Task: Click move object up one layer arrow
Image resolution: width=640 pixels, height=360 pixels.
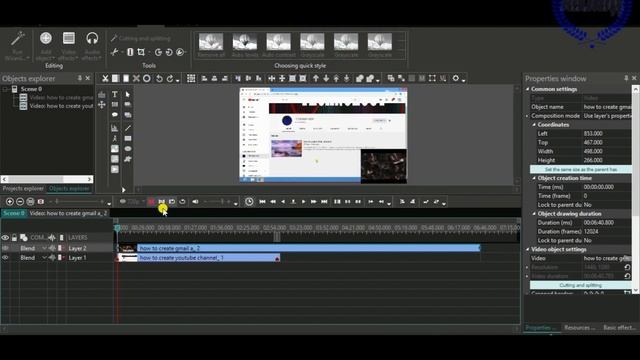Action: (316, 78)
